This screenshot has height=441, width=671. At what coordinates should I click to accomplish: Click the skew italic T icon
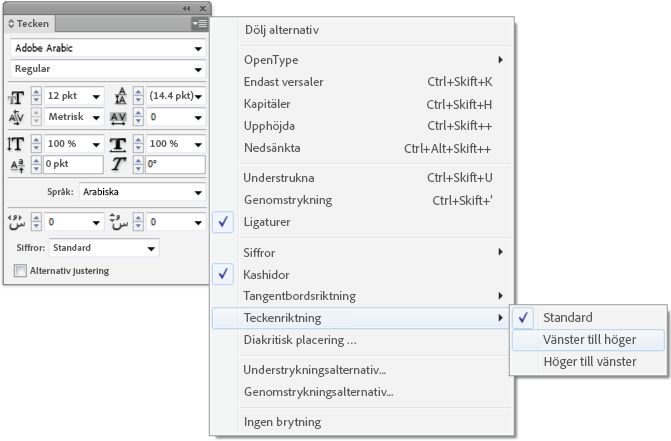coord(119,164)
